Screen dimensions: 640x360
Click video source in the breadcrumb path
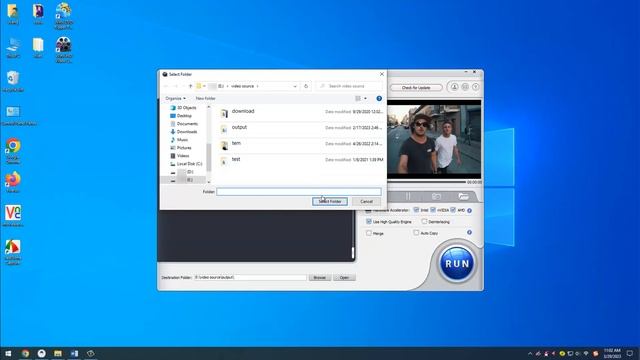point(242,86)
